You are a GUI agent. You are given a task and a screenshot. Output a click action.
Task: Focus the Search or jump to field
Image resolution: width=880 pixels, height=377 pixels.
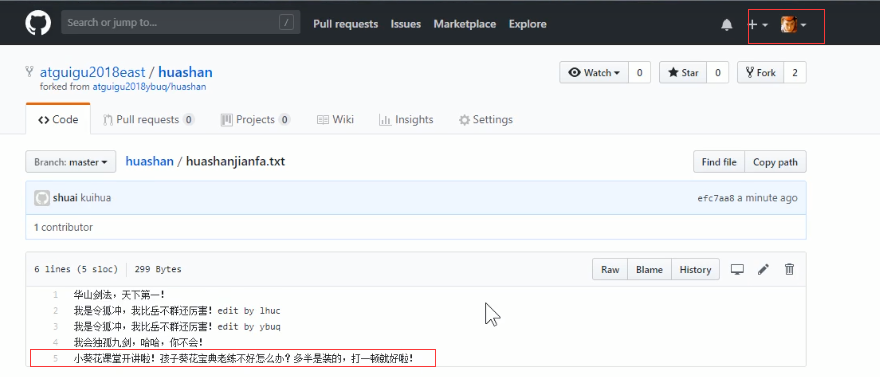point(180,23)
